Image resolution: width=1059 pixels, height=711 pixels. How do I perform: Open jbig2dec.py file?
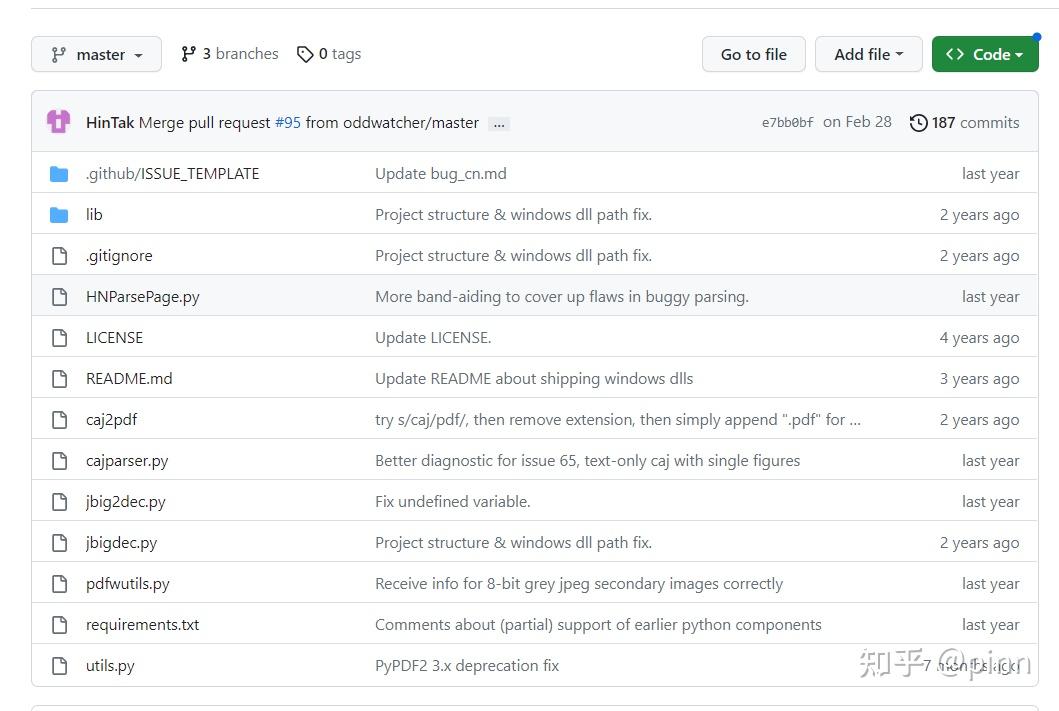pos(126,502)
